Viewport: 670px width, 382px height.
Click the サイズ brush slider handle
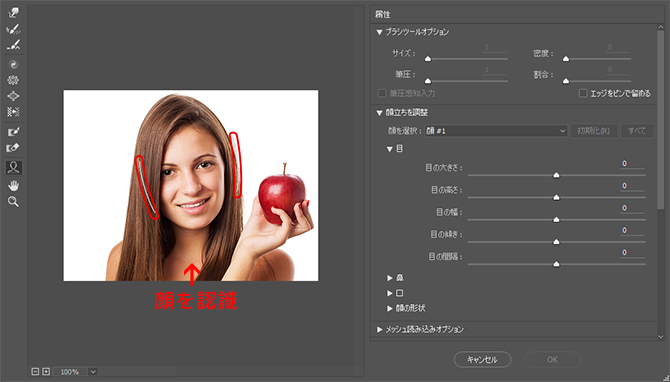[x=428, y=59]
